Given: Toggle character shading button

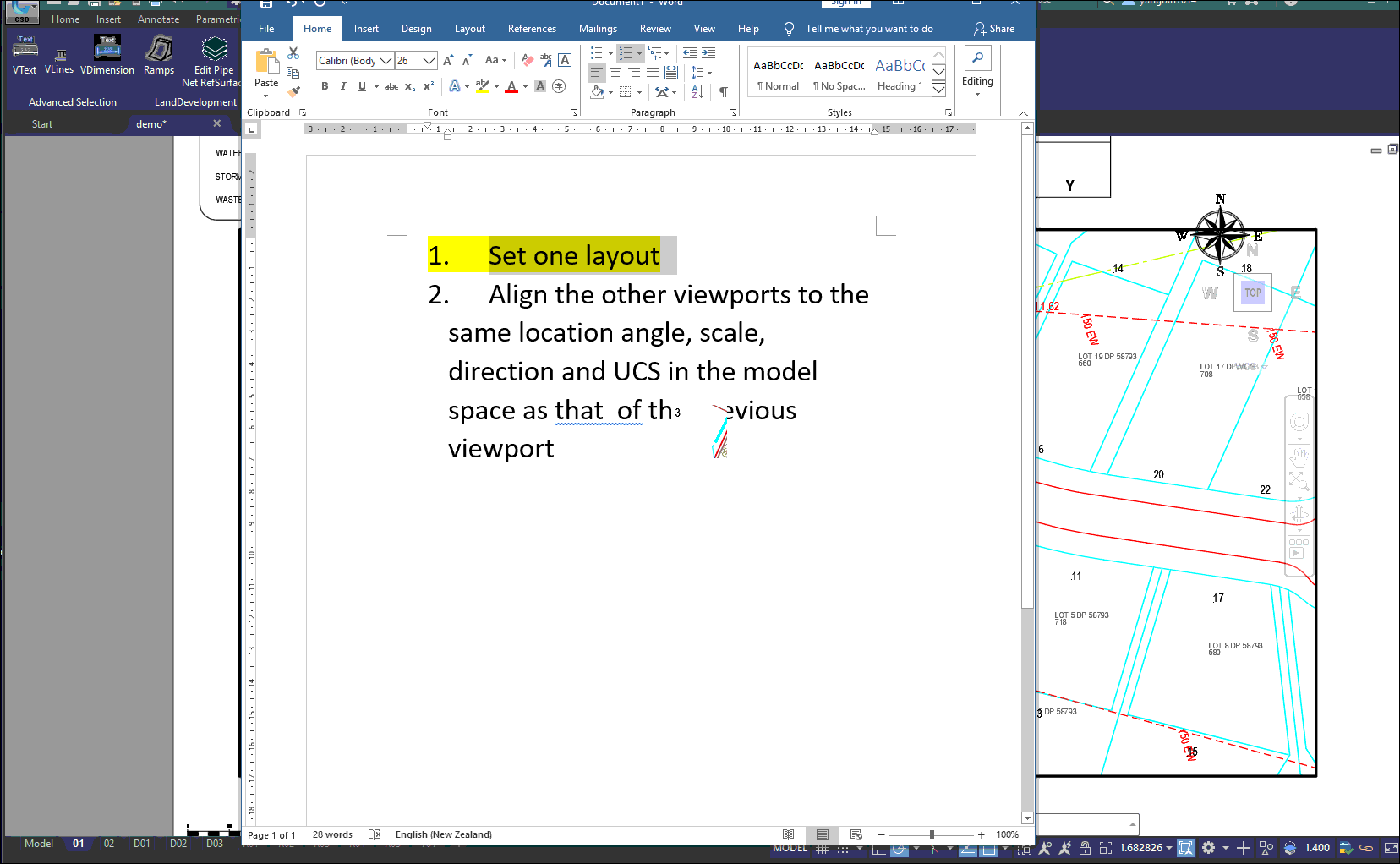Looking at the screenshot, I should pyautogui.click(x=540, y=86).
